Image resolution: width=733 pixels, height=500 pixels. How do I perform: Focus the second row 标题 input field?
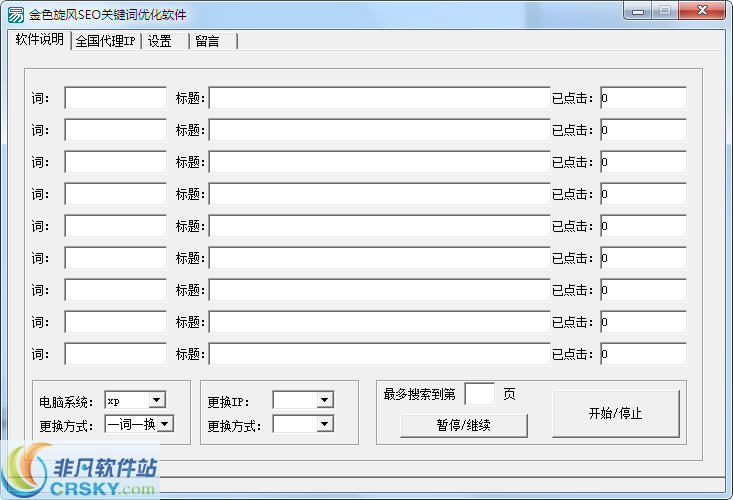pyautogui.click(x=379, y=130)
